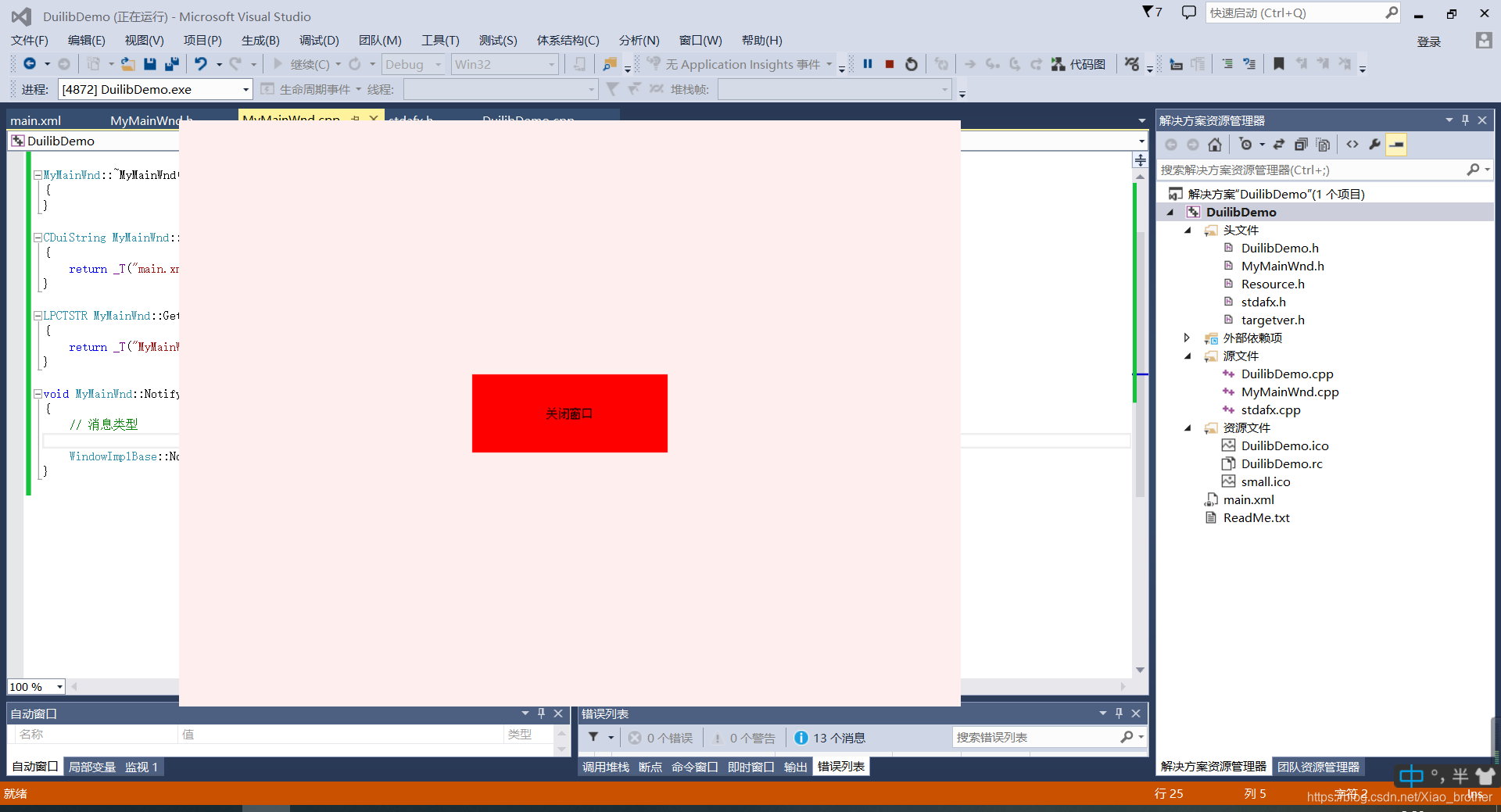Open the 工具(T) menu

[x=440, y=41]
